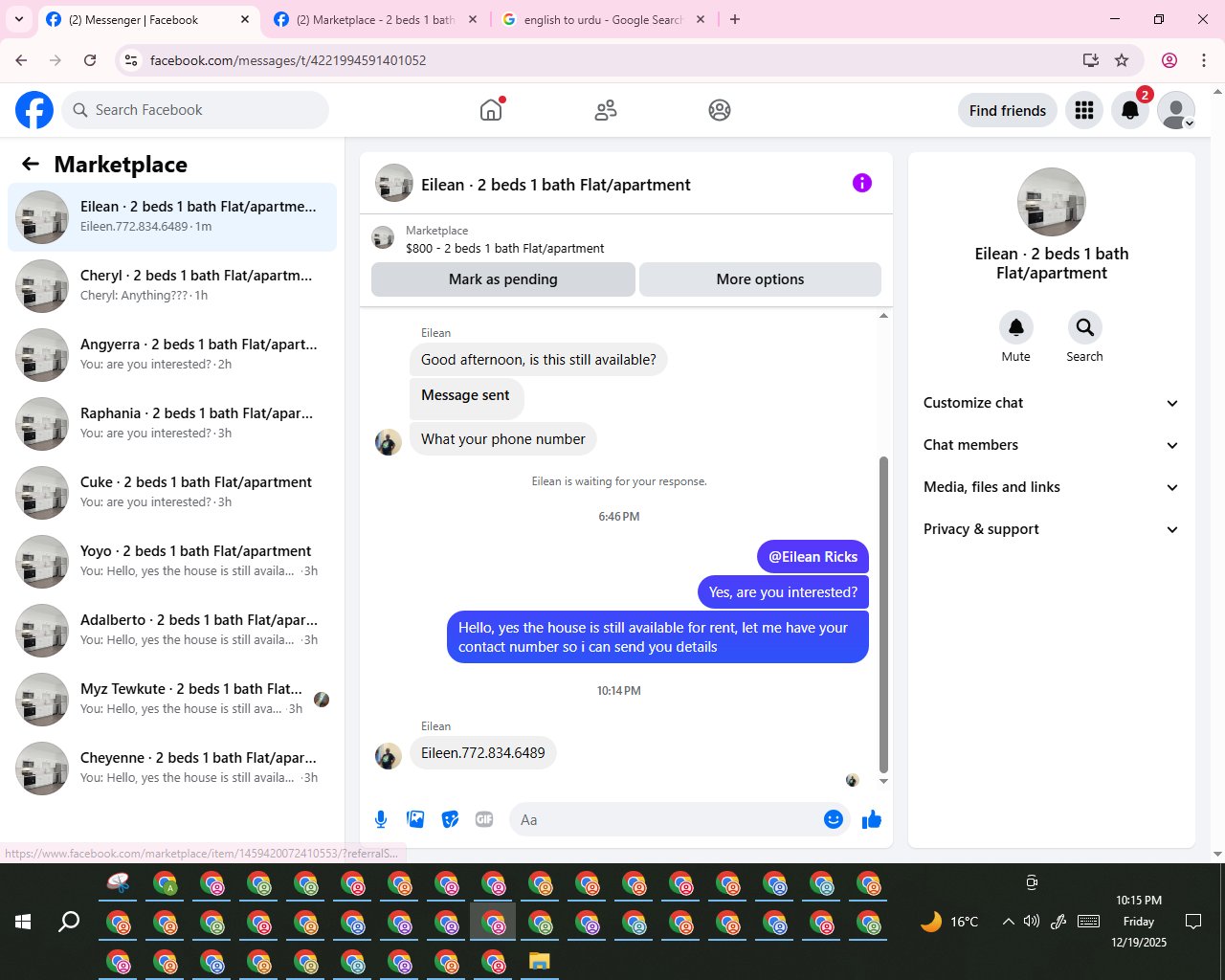Click the @Eilean Ricks mention
The image size is (1225, 980).
813,557
